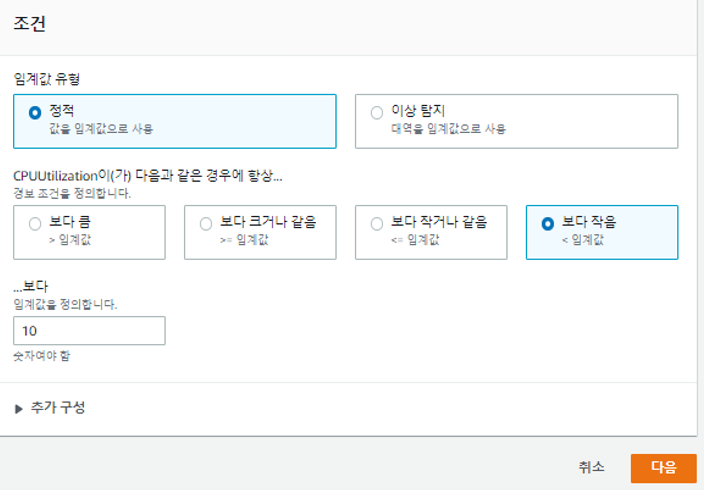Click the threshold value input showing 10
The image size is (704, 490).
click(89, 331)
